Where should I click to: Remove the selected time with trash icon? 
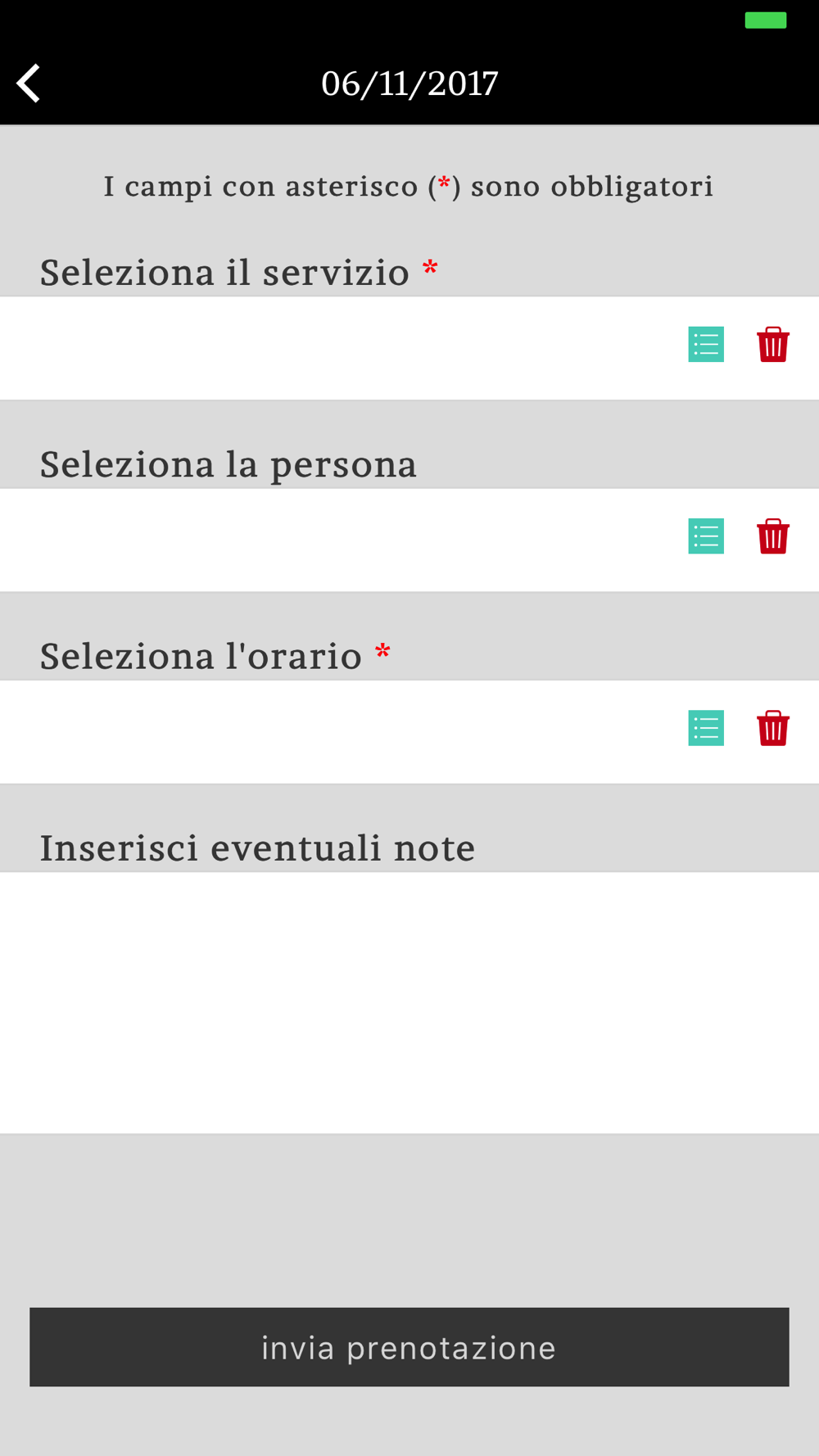click(772, 728)
